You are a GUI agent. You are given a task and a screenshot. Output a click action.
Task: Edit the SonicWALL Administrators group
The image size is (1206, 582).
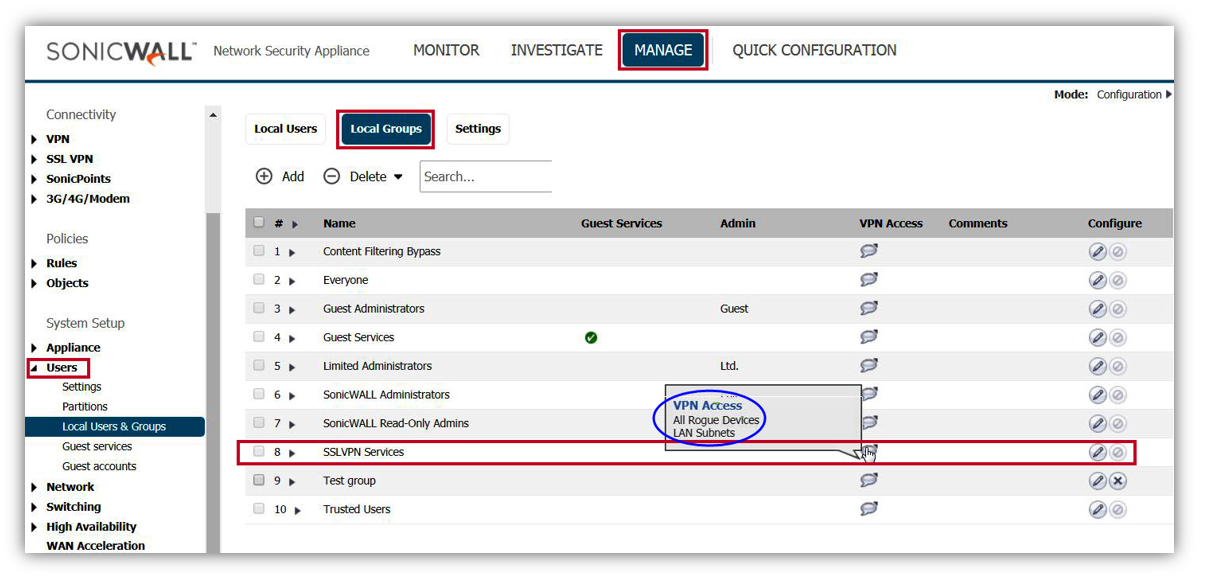click(x=1097, y=395)
